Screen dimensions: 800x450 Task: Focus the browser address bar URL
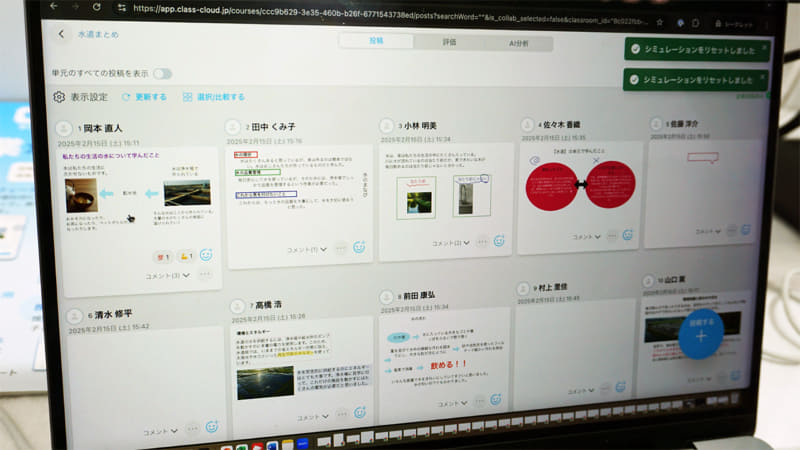click(x=390, y=14)
